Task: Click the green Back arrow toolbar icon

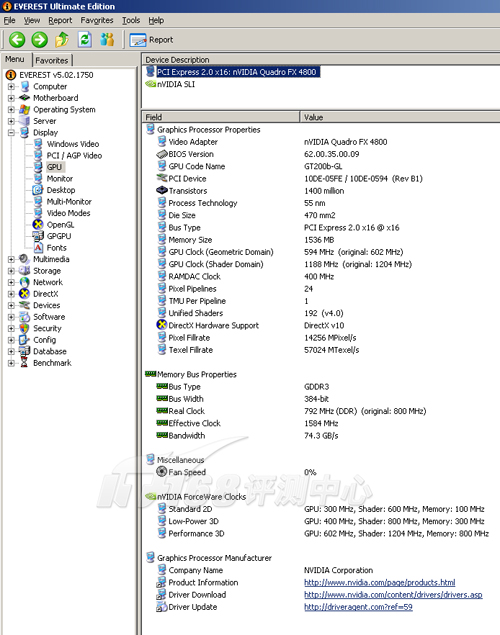Action: [x=17, y=40]
